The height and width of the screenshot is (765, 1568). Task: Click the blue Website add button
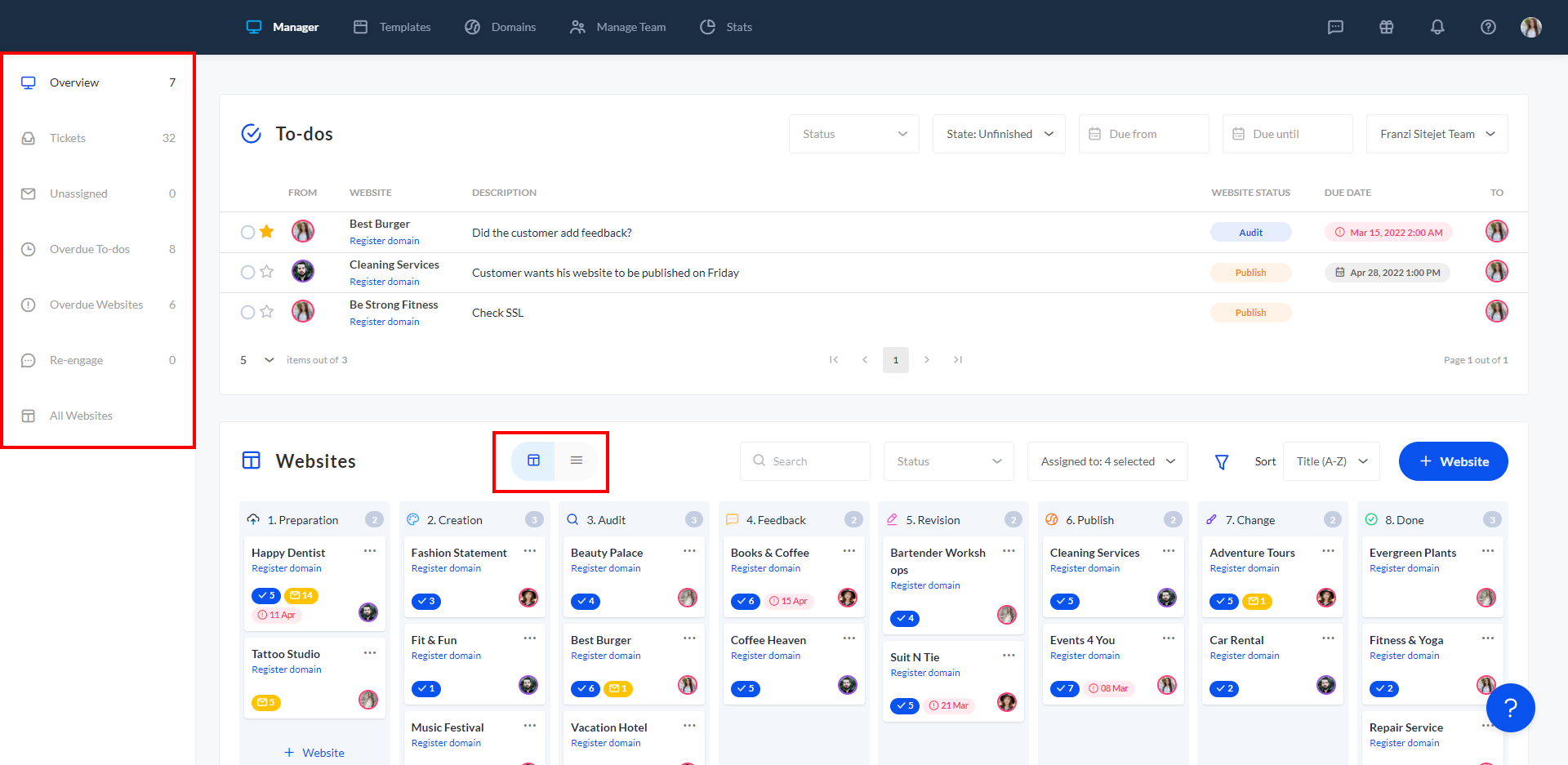(1453, 461)
